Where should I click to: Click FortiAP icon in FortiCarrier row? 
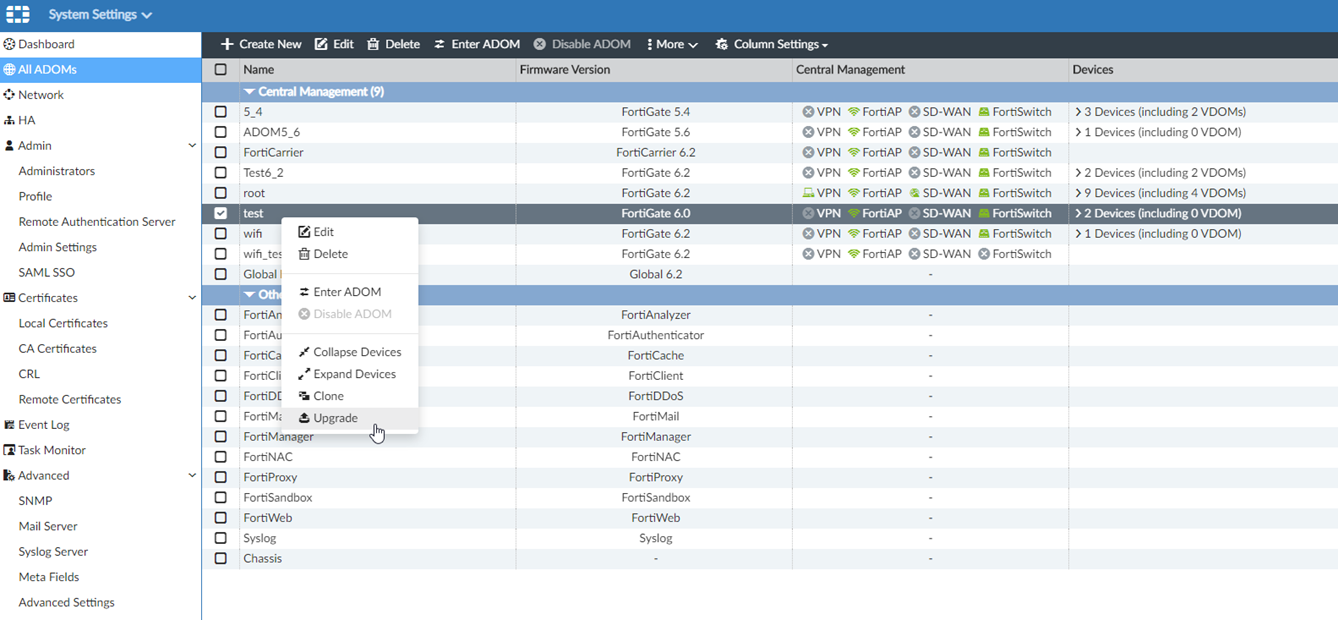[x=853, y=152]
